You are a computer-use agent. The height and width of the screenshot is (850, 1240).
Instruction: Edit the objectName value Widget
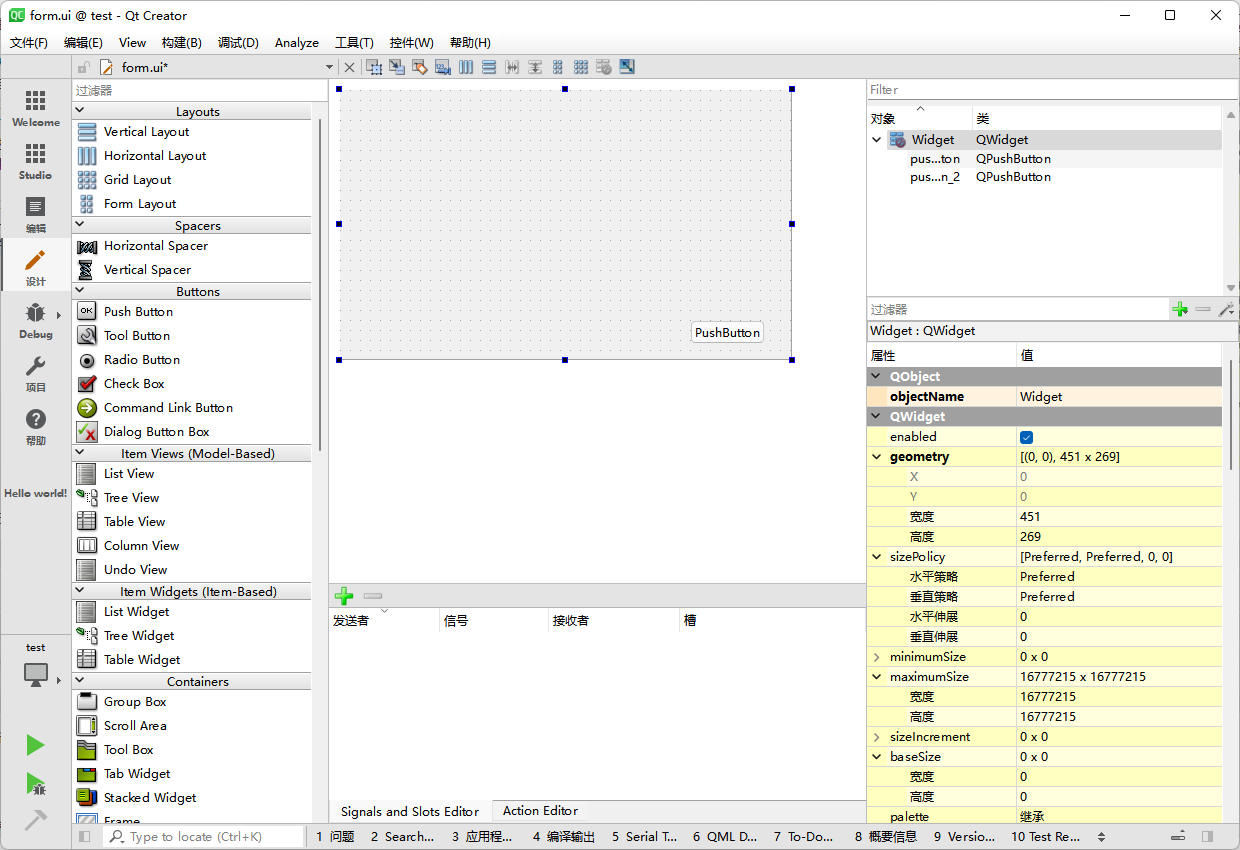pyautogui.click(x=1118, y=397)
